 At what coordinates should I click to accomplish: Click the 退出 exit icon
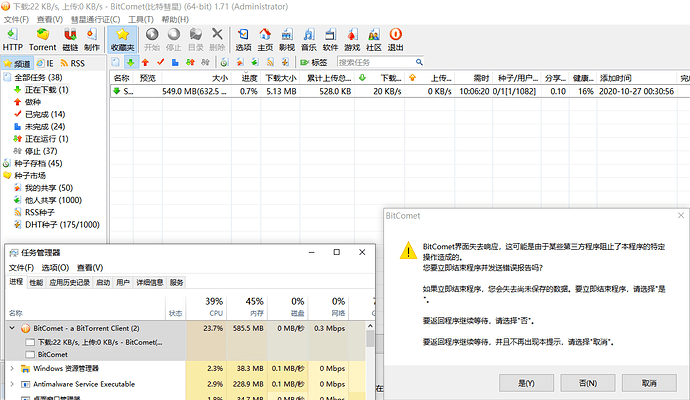tap(395, 40)
